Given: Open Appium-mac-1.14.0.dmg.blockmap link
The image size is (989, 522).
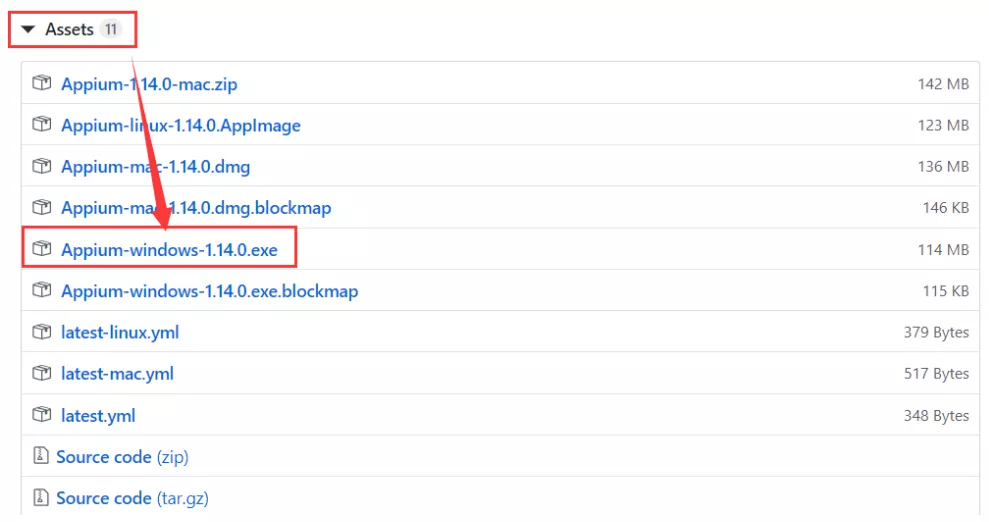Looking at the screenshot, I should click(x=196, y=207).
